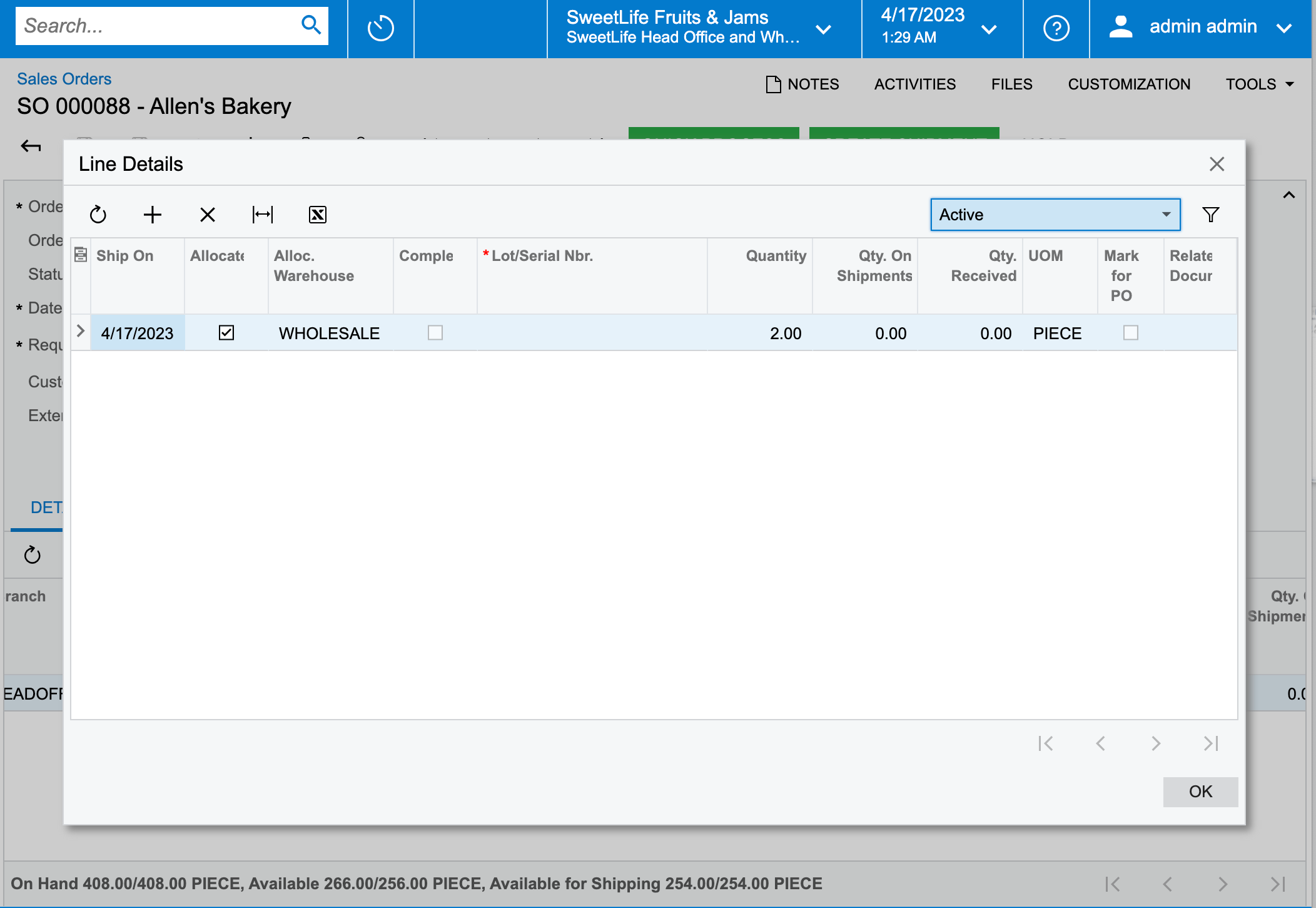Click the Lot/Serial Nbr. cell in the row
Image resolution: width=1316 pixels, height=908 pixels.
click(x=592, y=333)
